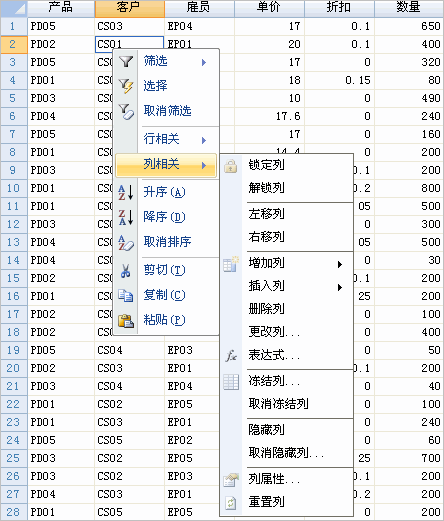Sort descending with 降序(D)
This screenshot has width=444, height=521.
[166, 217]
